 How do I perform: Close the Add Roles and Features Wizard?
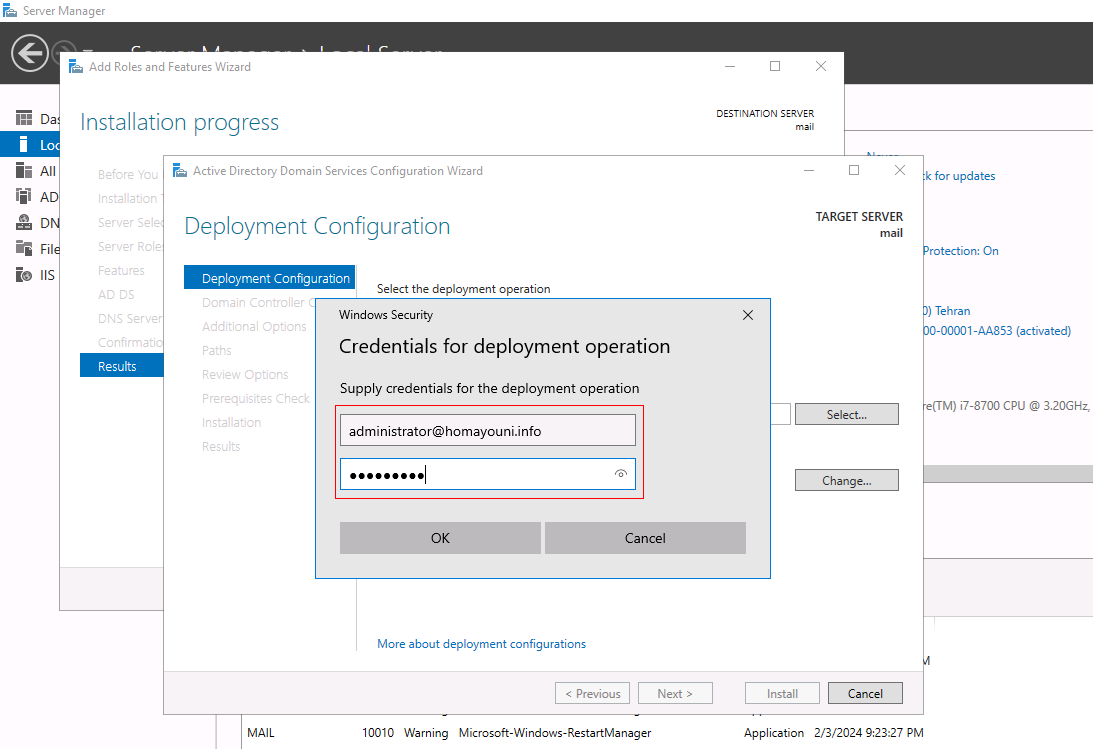[x=820, y=66]
